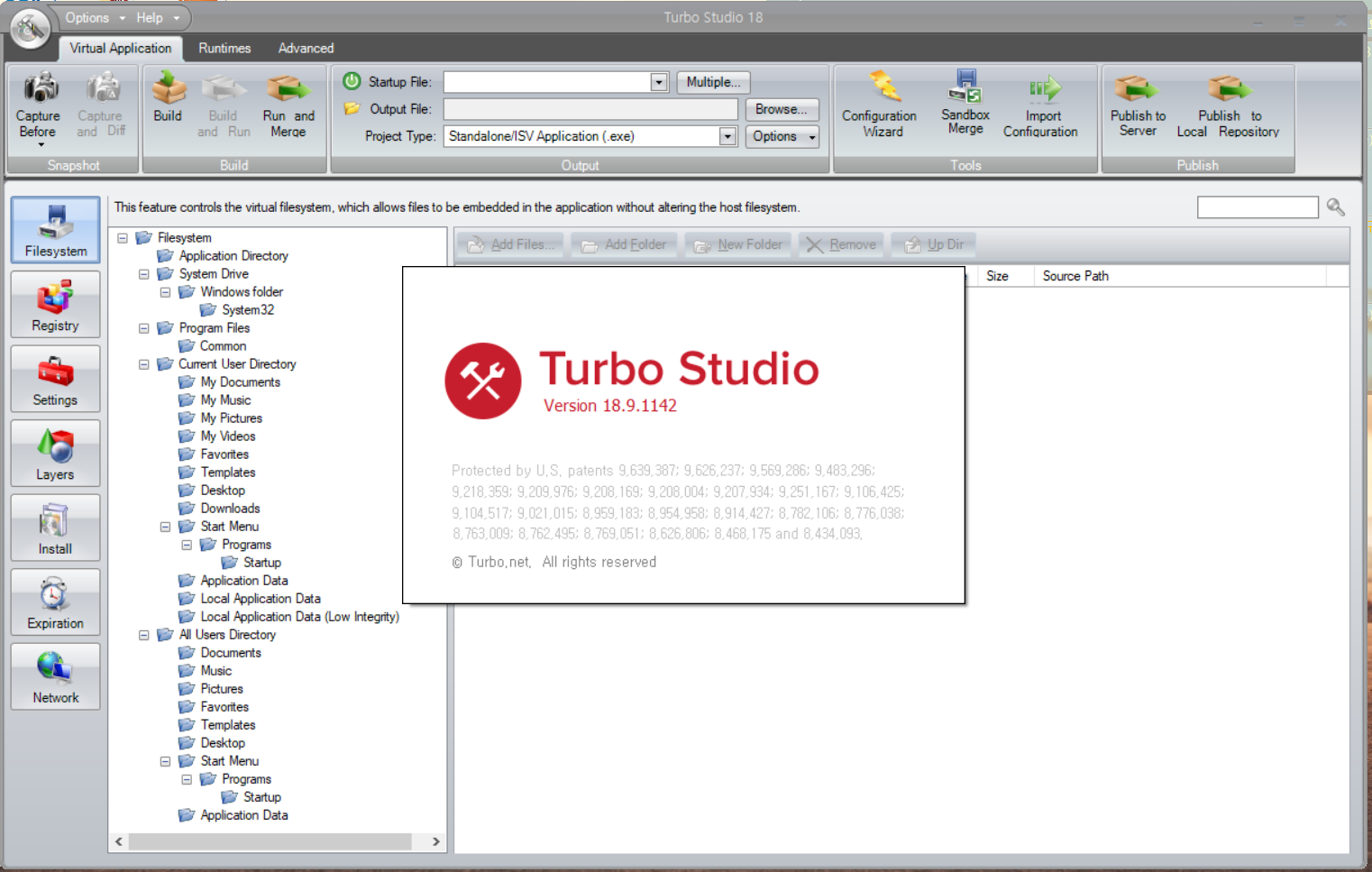Click the Turbo Studio application orb button
Image resolution: width=1372 pixels, height=872 pixels.
[x=30, y=30]
